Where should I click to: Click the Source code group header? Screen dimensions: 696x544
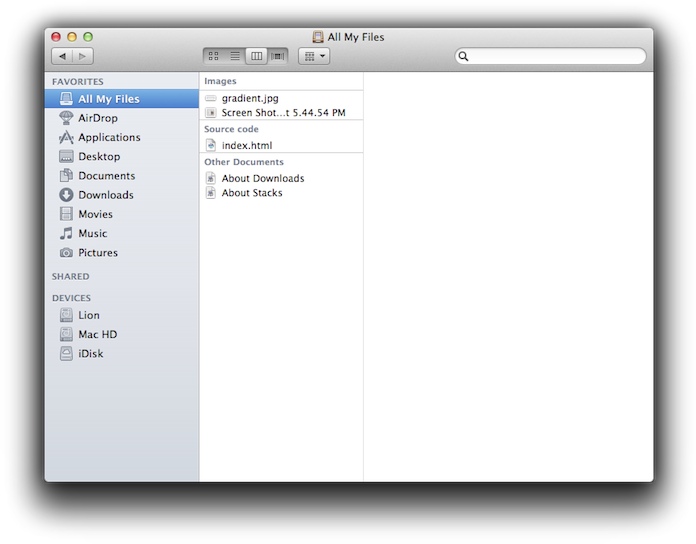point(231,129)
